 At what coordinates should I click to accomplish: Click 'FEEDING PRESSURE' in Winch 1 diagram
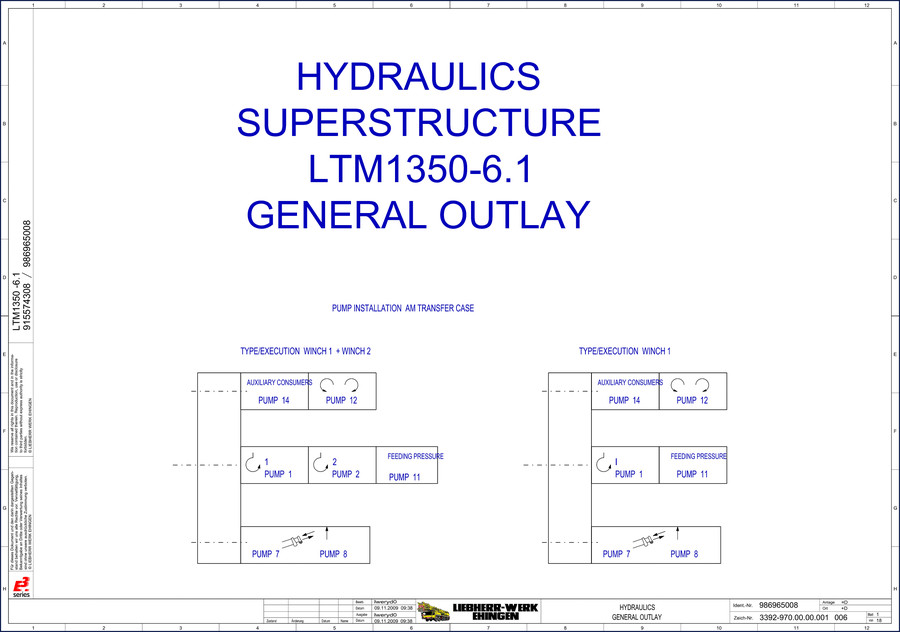point(699,456)
